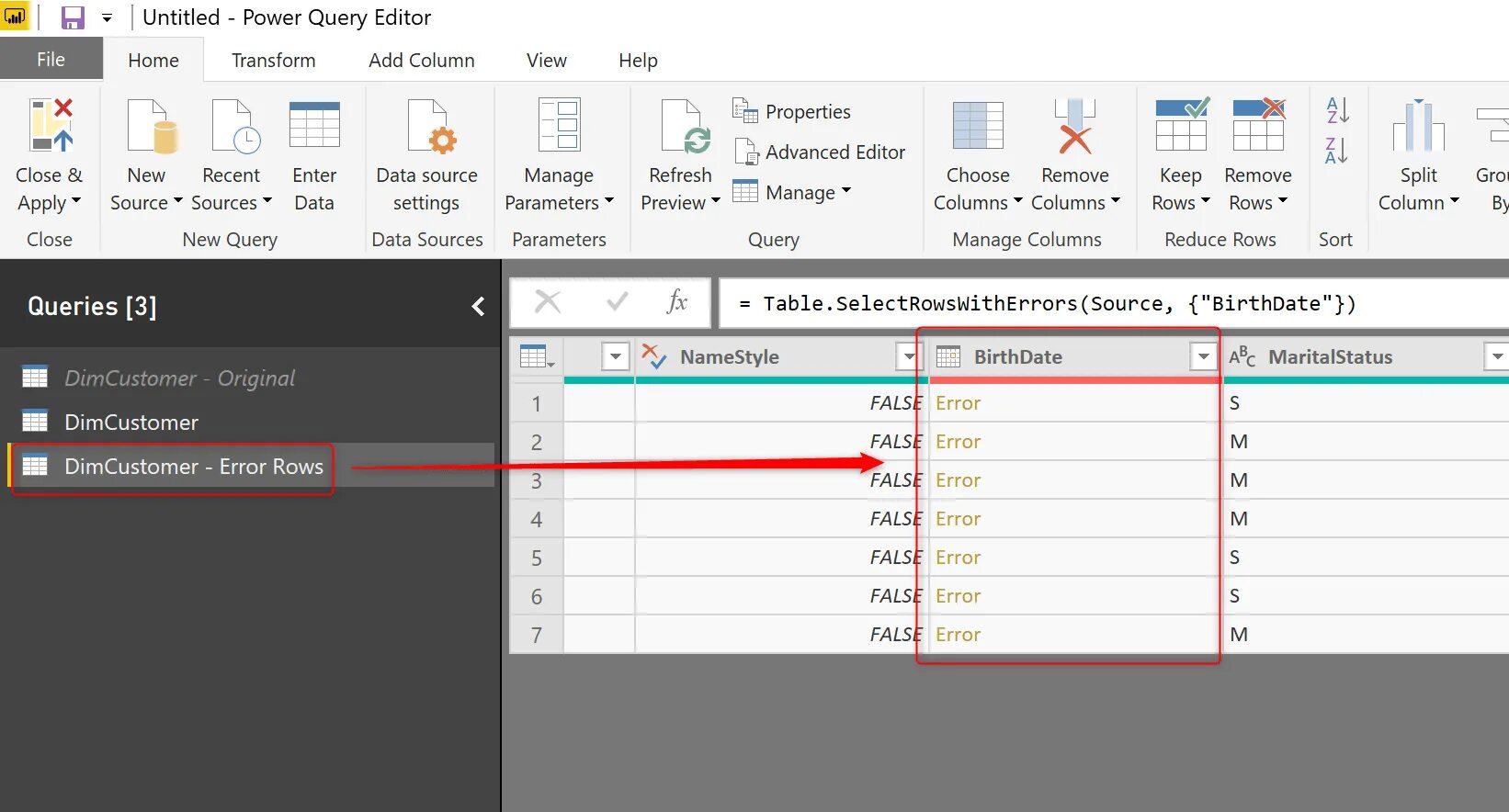1509x812 pixels.
Task: Switch to the Transform tab
Action: 273,60
